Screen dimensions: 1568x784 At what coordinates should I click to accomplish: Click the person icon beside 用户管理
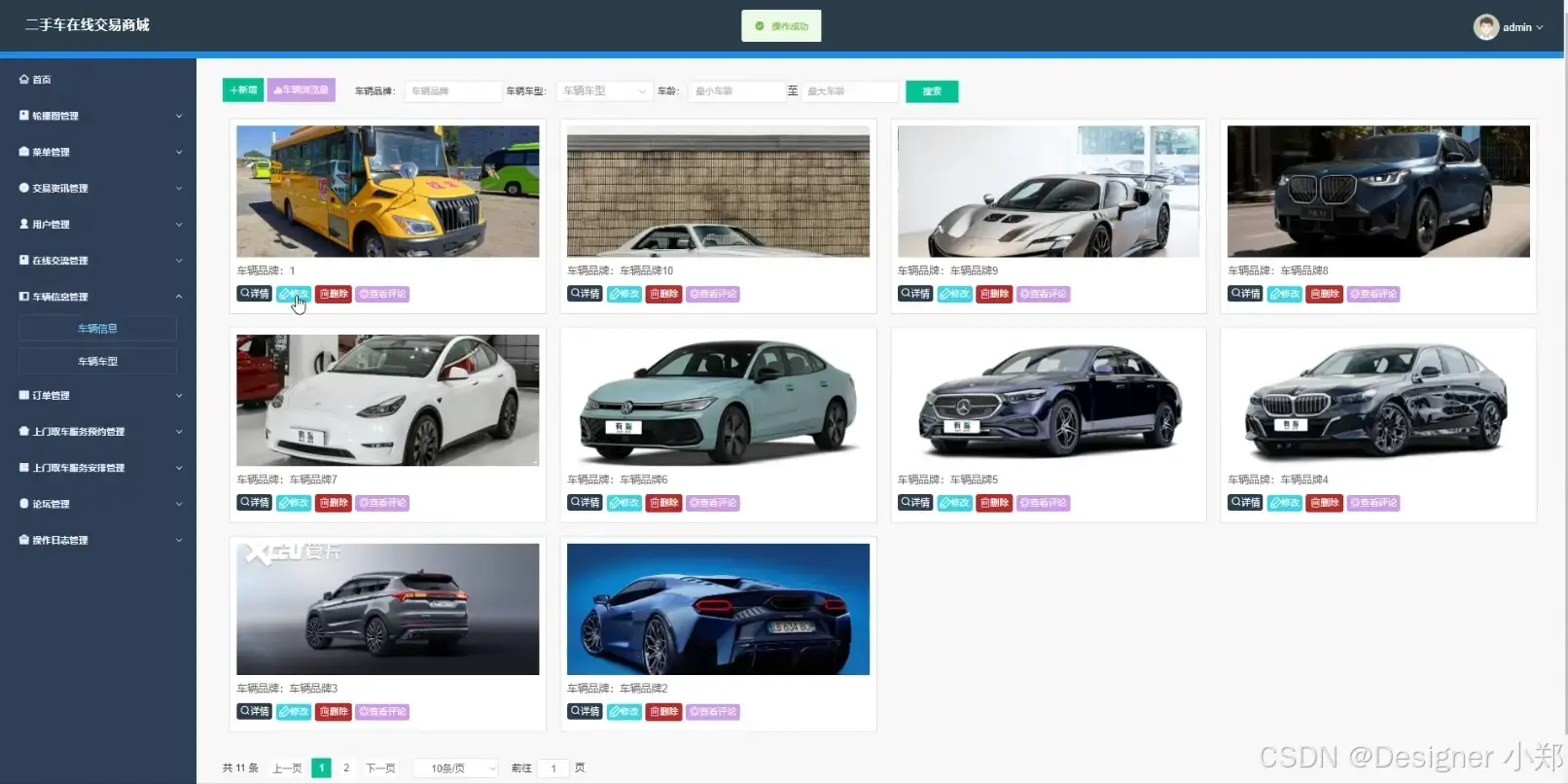(24, 224)
